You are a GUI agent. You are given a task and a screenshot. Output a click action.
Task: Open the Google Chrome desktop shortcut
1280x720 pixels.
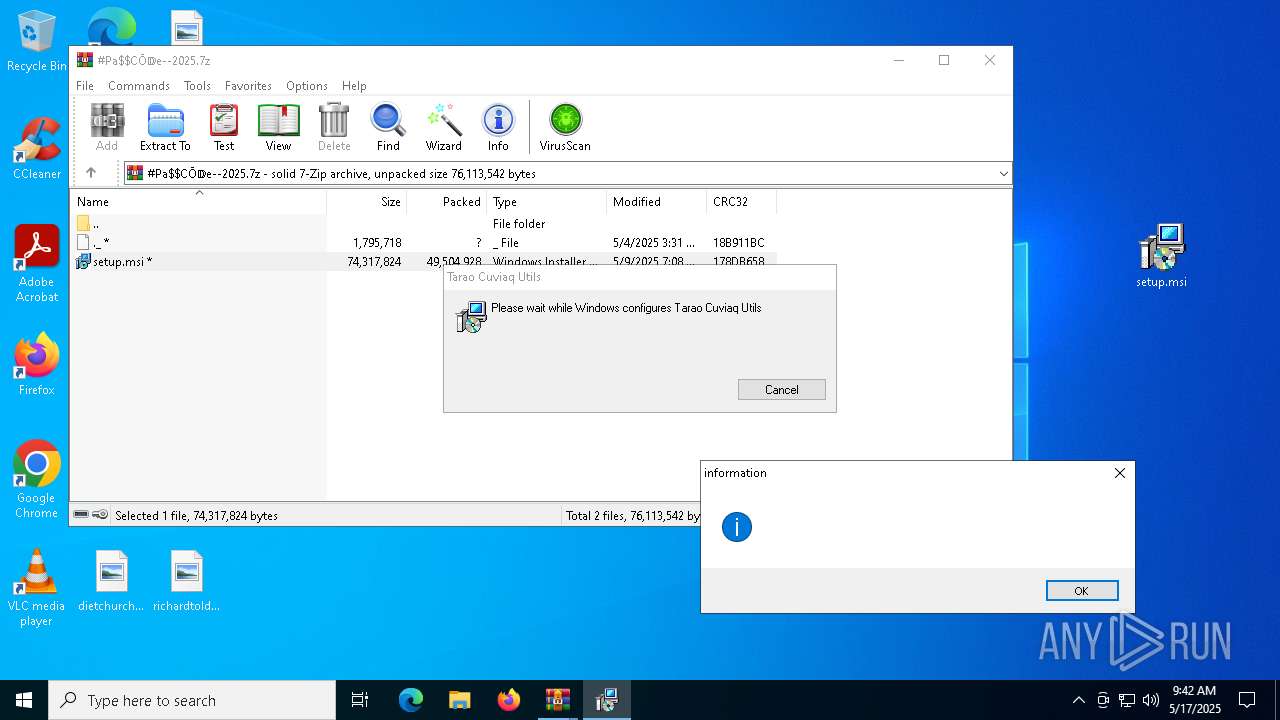coord(36,479)
